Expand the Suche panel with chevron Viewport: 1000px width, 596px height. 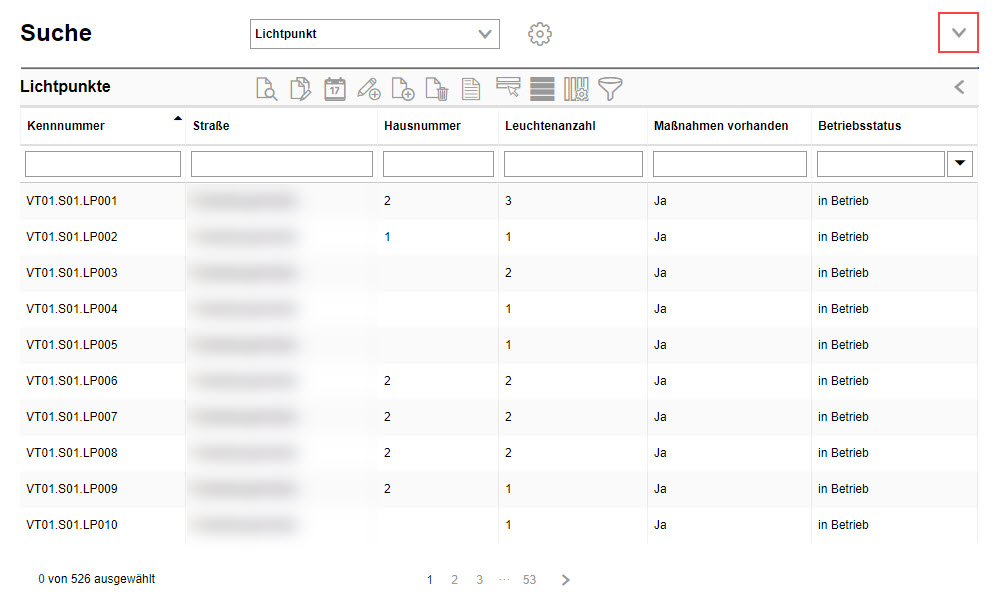point(958,33)
